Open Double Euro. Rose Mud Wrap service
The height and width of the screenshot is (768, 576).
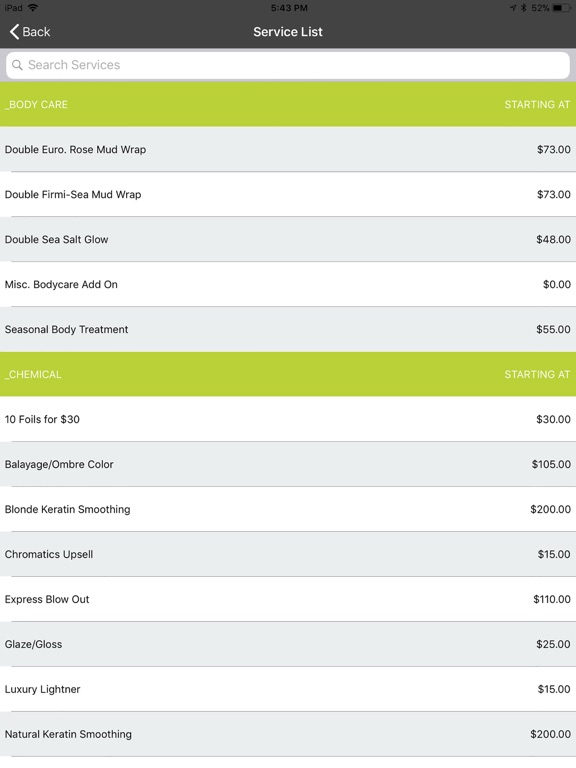click(x=288, y=149)
